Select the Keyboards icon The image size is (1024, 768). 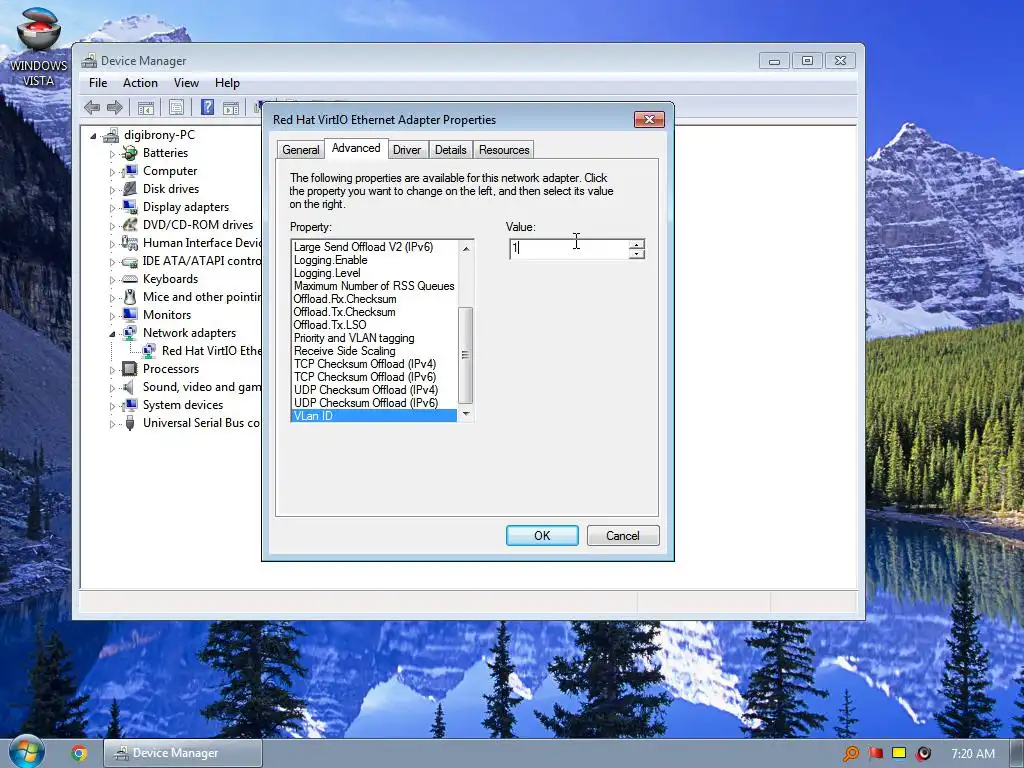point(130,279)
